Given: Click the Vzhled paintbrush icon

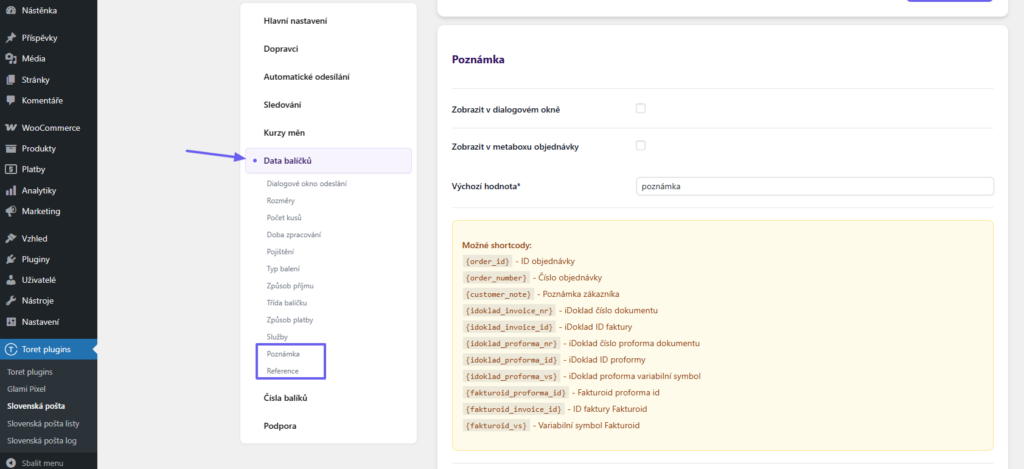Looking at the screenshot, I should point(10,238).
